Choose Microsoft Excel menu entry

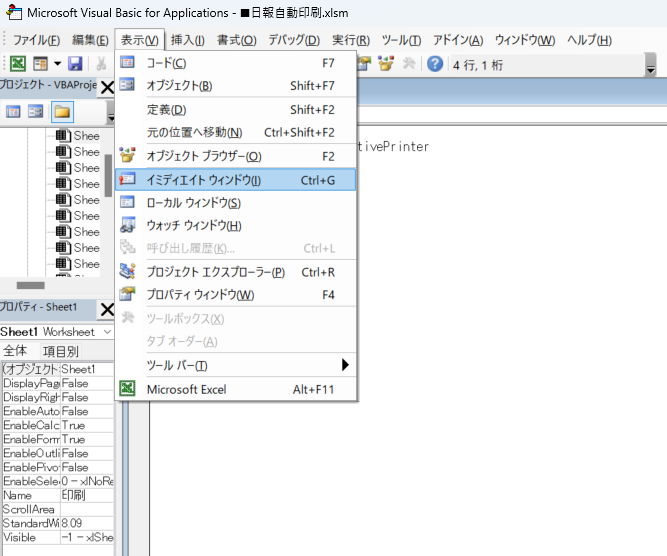tap(236, 389)
